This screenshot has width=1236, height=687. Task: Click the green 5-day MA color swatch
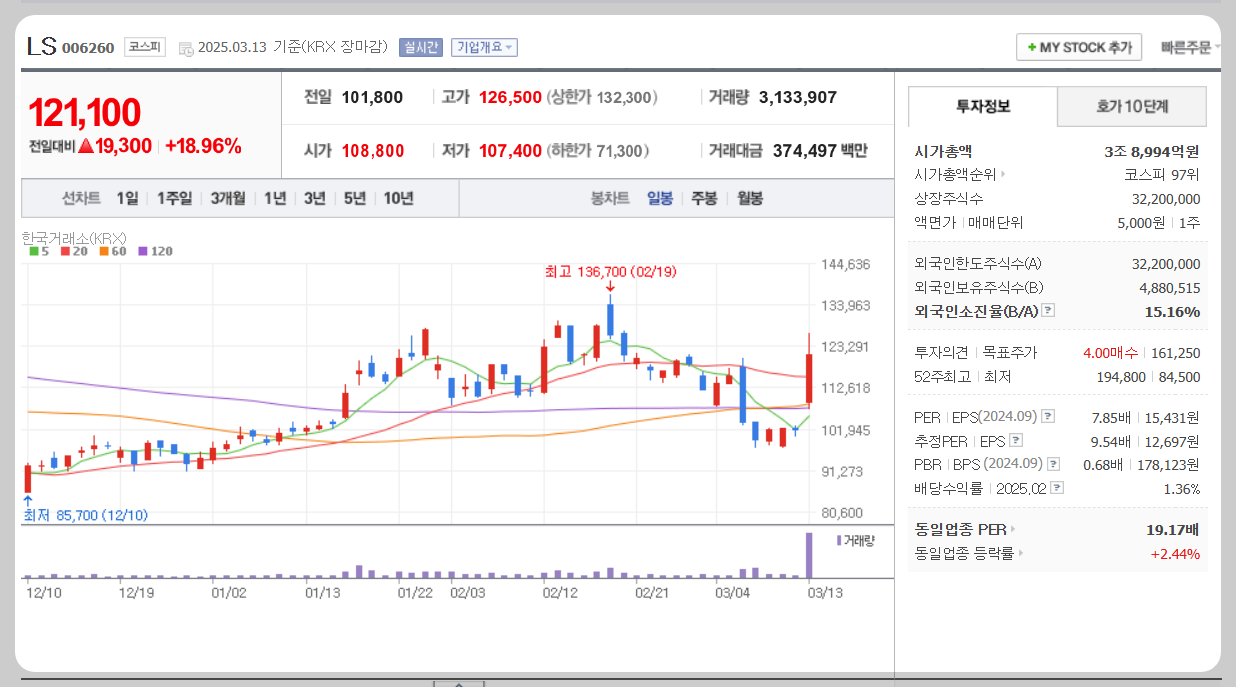coord(33,249)
